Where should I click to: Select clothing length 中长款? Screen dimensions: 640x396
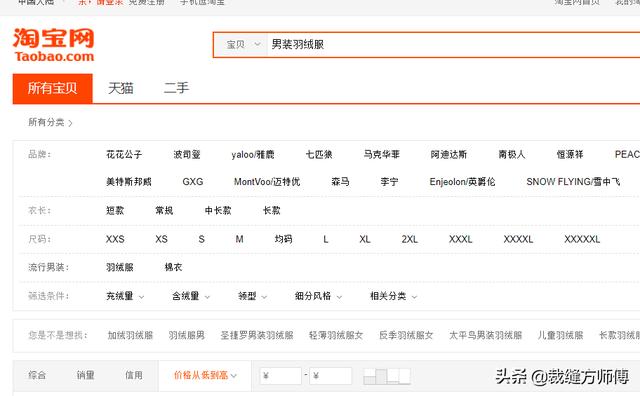[218, 211]
